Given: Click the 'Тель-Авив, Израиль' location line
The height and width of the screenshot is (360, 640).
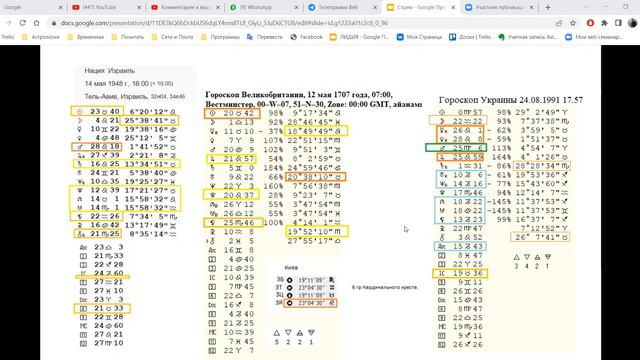Looking at the screenshot, I should tap(135, 97).
